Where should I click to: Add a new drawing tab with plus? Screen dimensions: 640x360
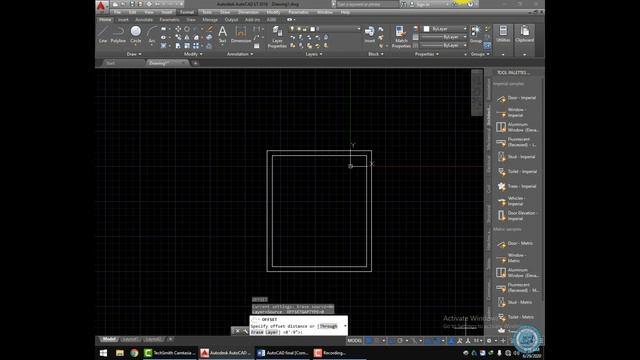[195, 63]
